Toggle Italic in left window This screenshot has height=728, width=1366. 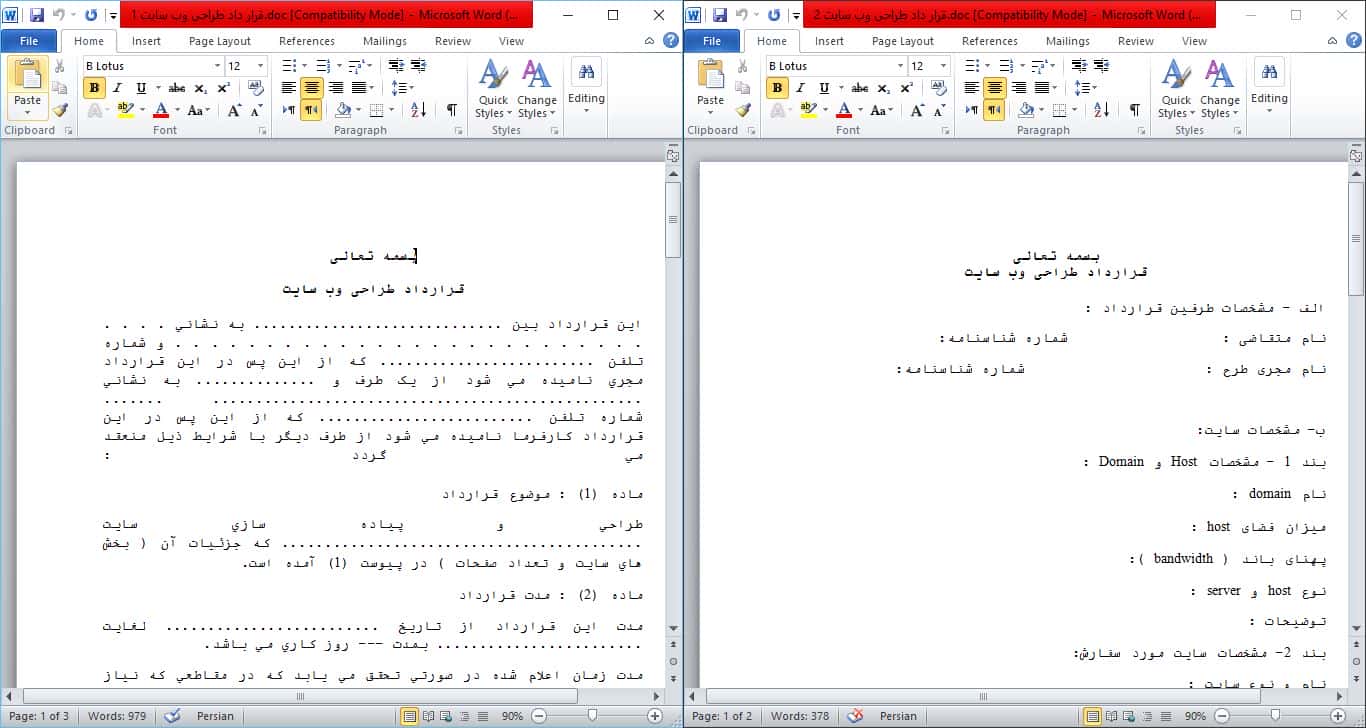coord(117,88)
